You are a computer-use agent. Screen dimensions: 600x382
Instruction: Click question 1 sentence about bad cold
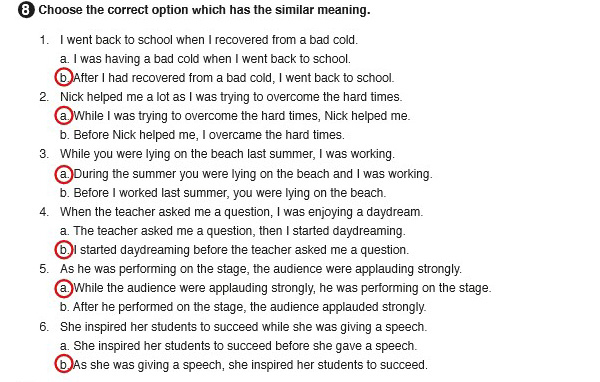(209, 40)
